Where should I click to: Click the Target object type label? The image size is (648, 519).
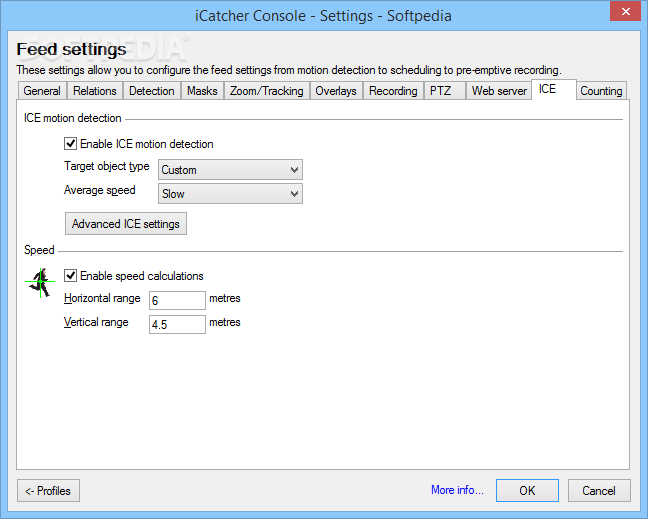(107, 166)
